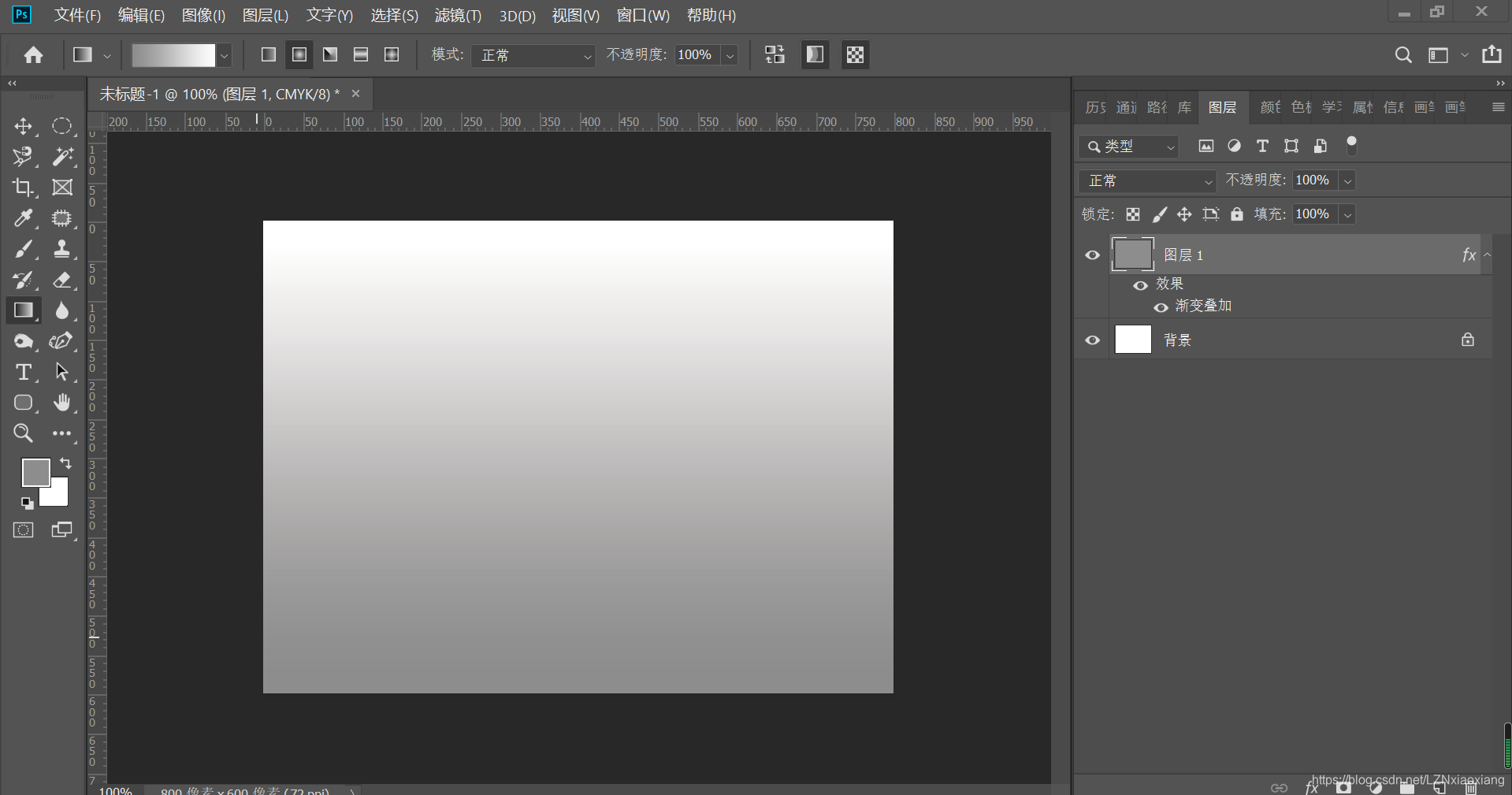The width and height of the screenshot is (1512, 795).
Task: Select the Eyedropper tool
Action: (x=24, y=218)
